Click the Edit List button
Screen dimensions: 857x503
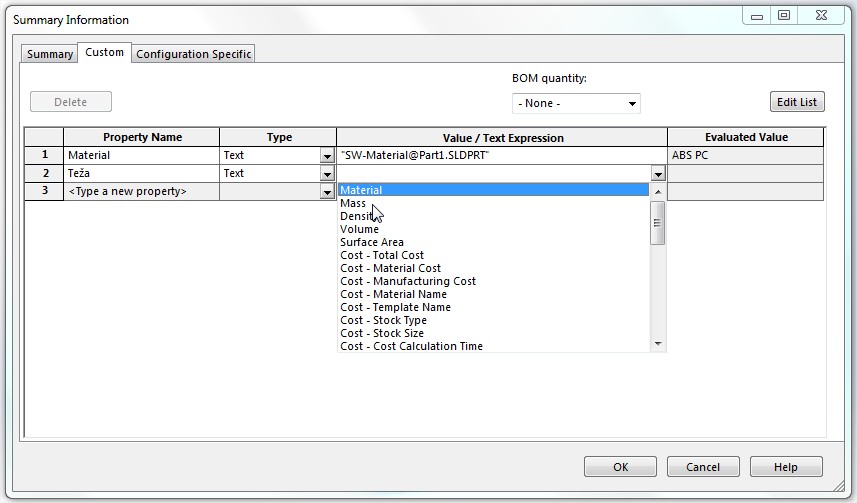coord(796,102)
